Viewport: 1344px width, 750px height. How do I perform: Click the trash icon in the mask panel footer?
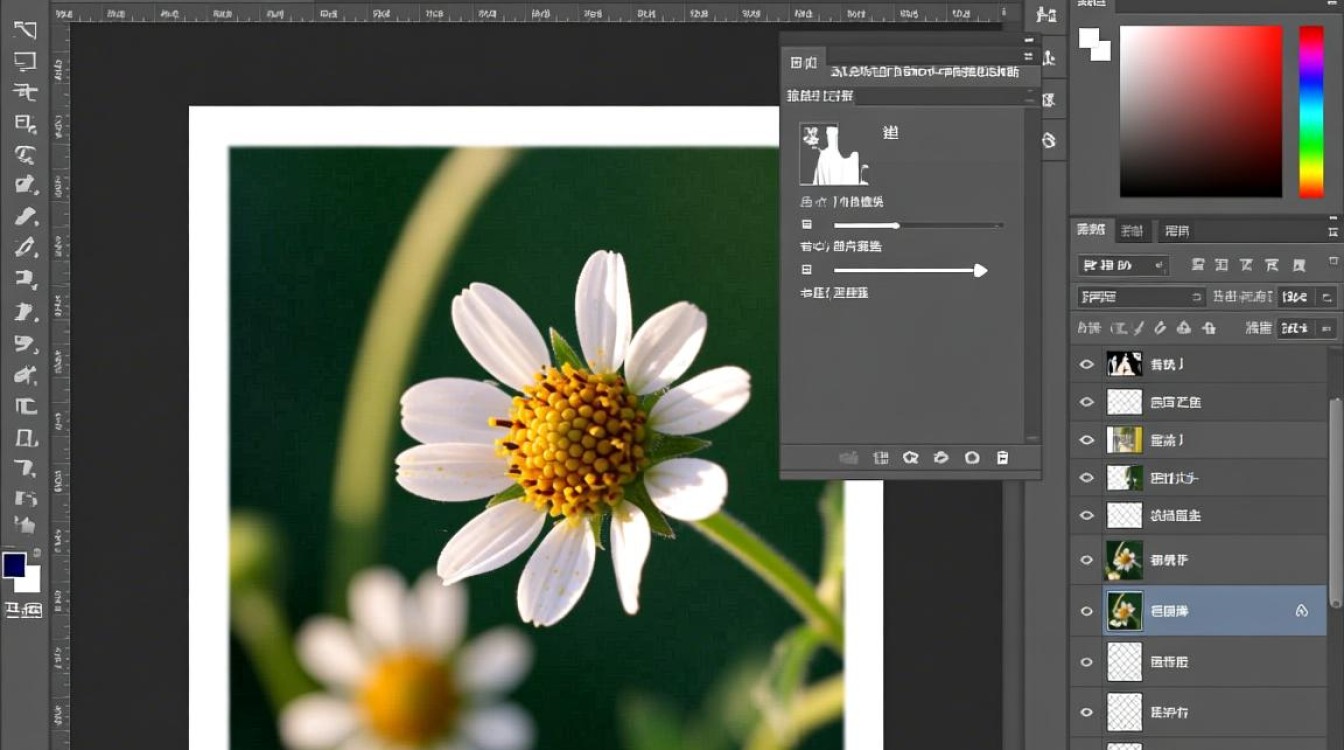pos(1002,458)
